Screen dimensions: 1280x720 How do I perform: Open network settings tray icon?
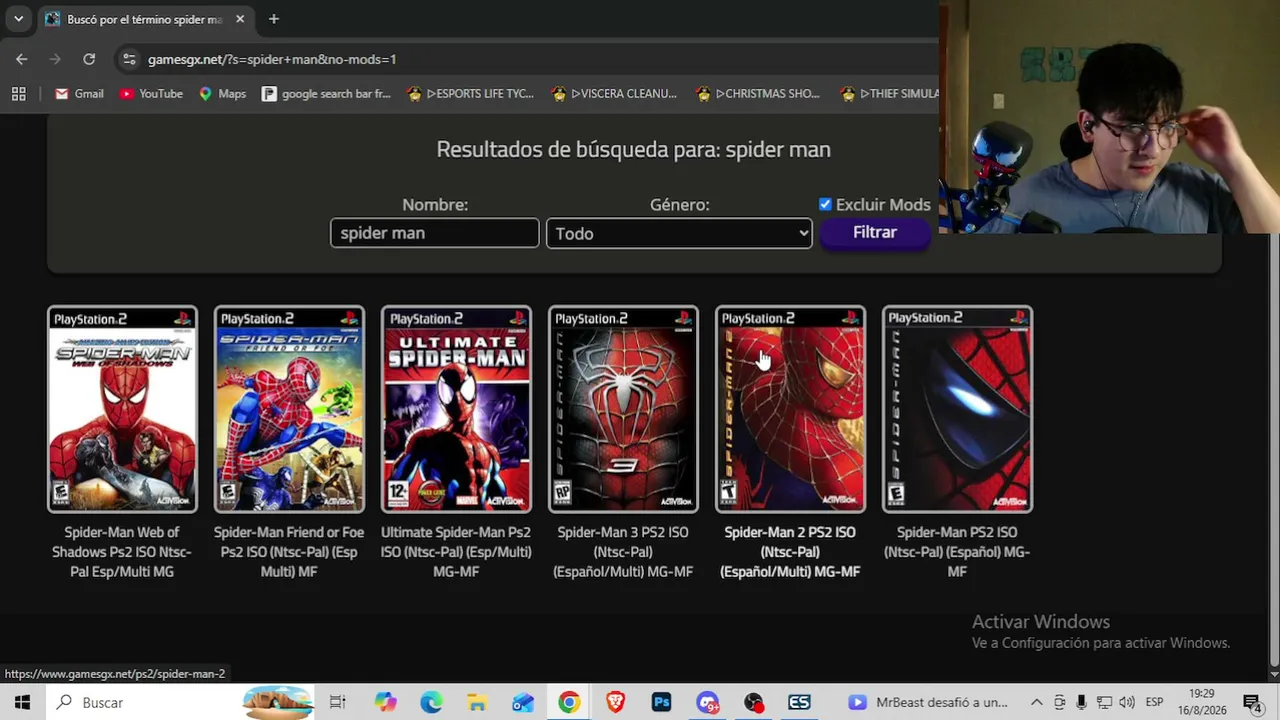[1105, 702]
